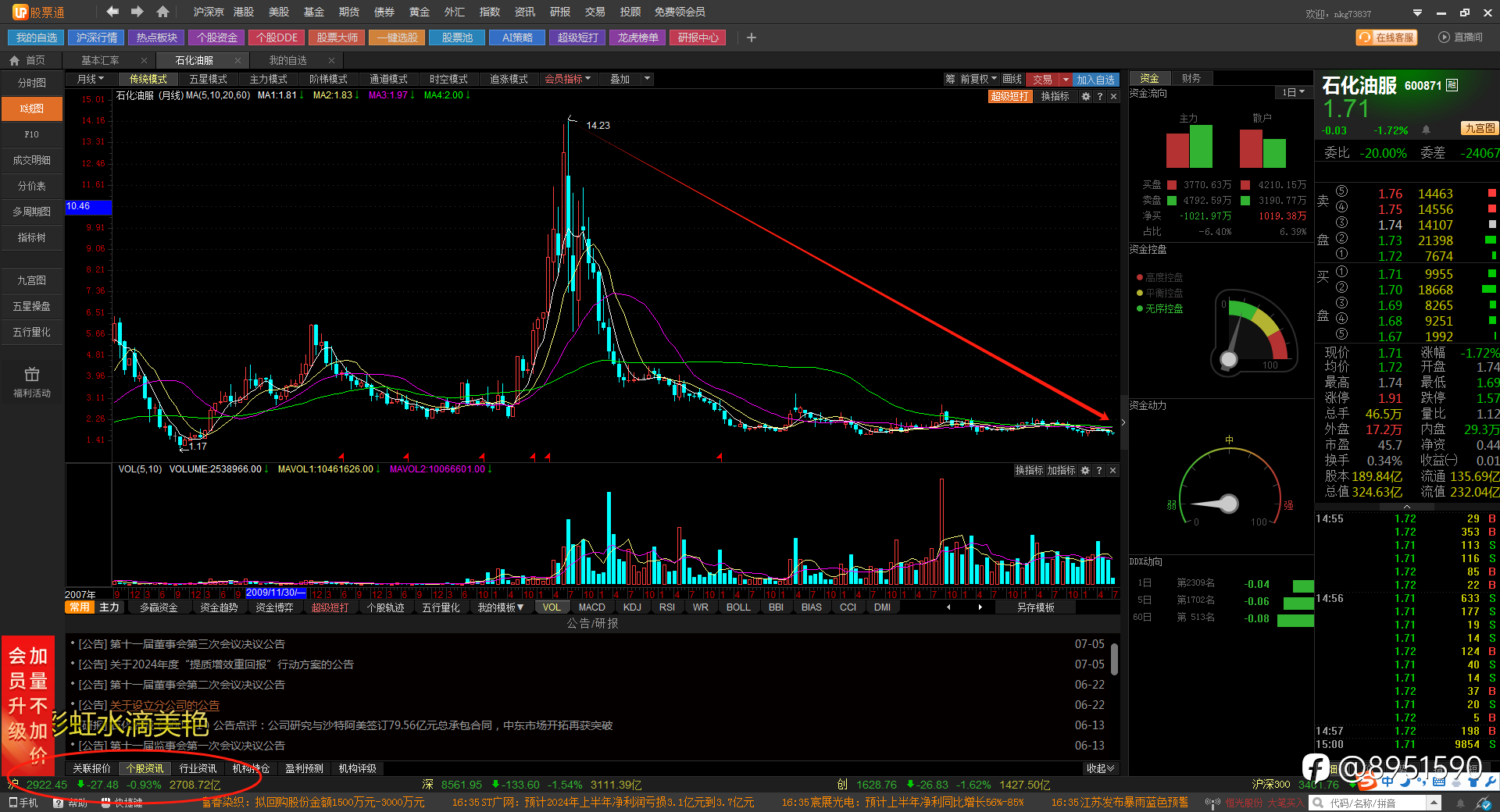Expand the collapsed right-side panel arrow

point(1123,422)
